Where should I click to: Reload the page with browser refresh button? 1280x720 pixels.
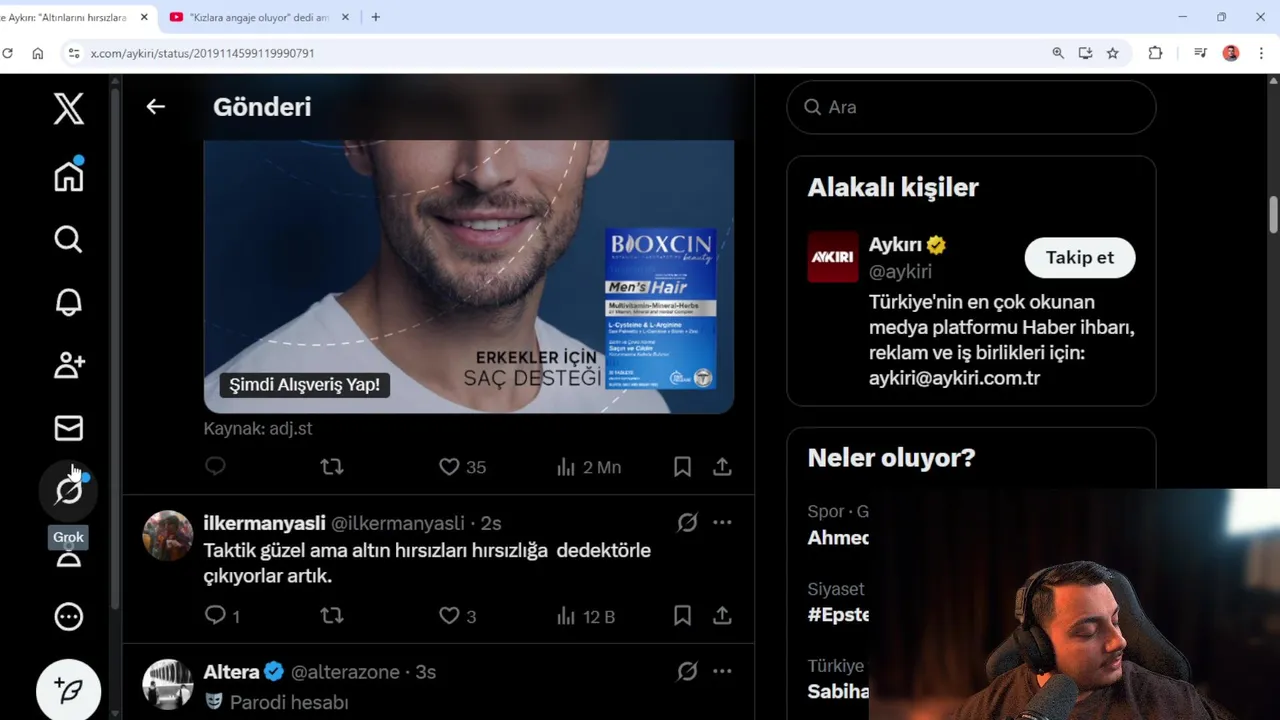[7, 53]
